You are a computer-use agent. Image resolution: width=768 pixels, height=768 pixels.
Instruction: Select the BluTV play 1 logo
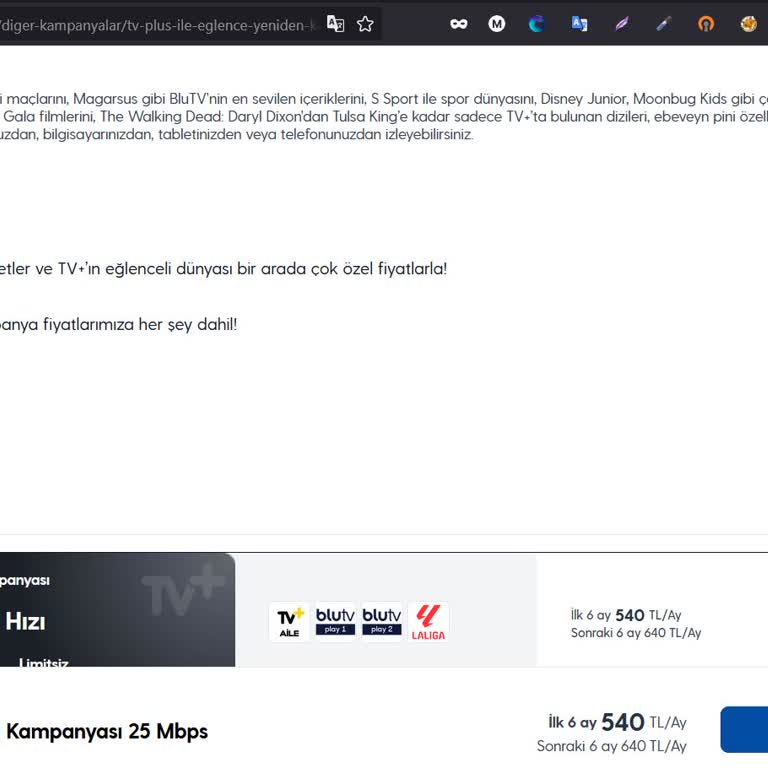tap(335, 622)
